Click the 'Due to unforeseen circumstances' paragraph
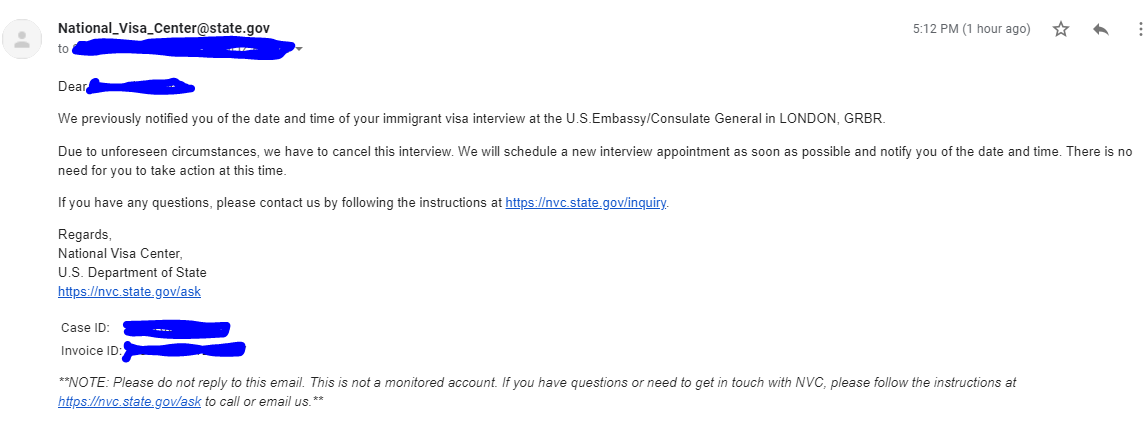This screenshot has width=1145, height=423. (x=596, y=161)
